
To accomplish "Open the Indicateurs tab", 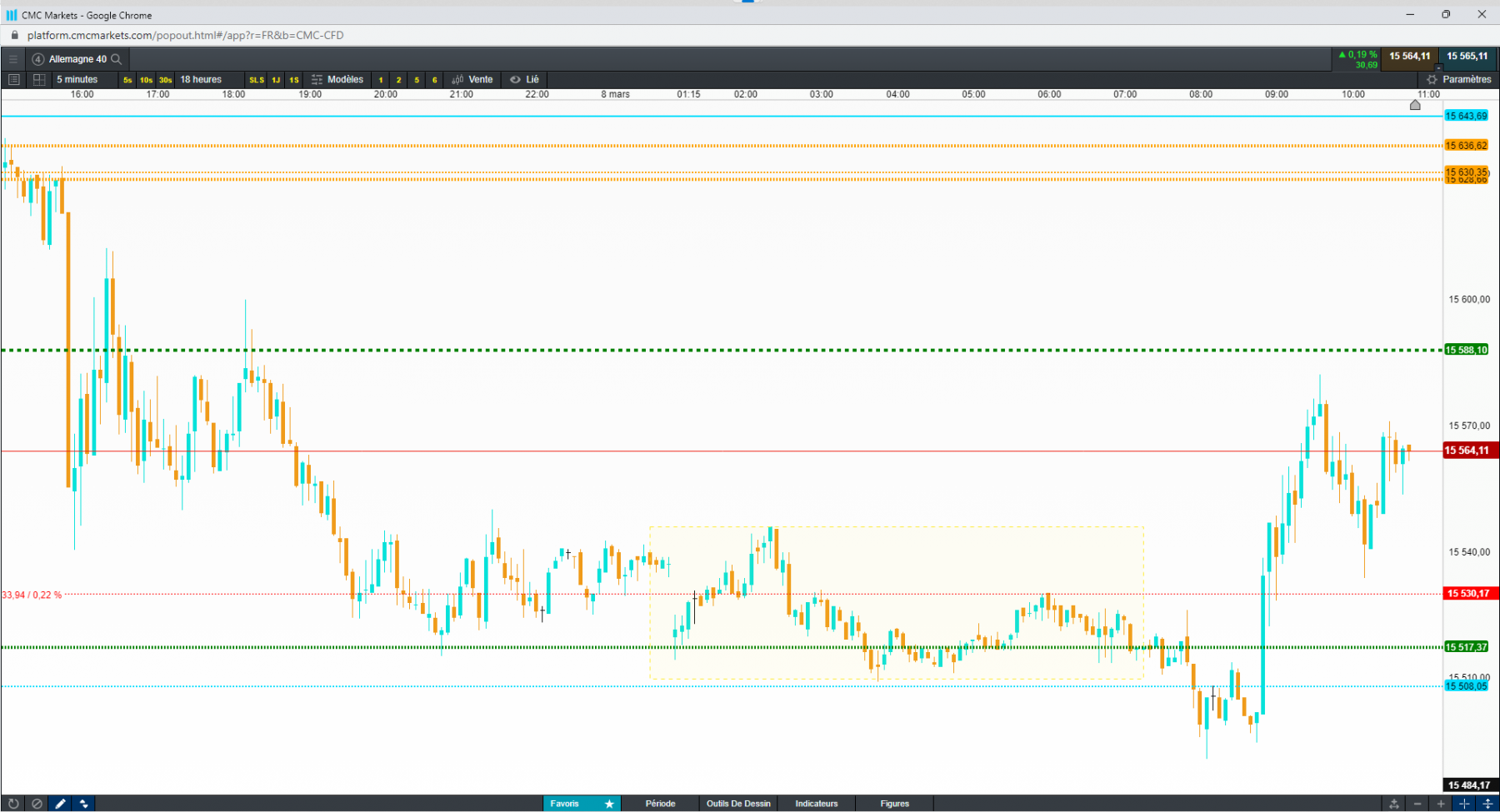I will (817, 804).
